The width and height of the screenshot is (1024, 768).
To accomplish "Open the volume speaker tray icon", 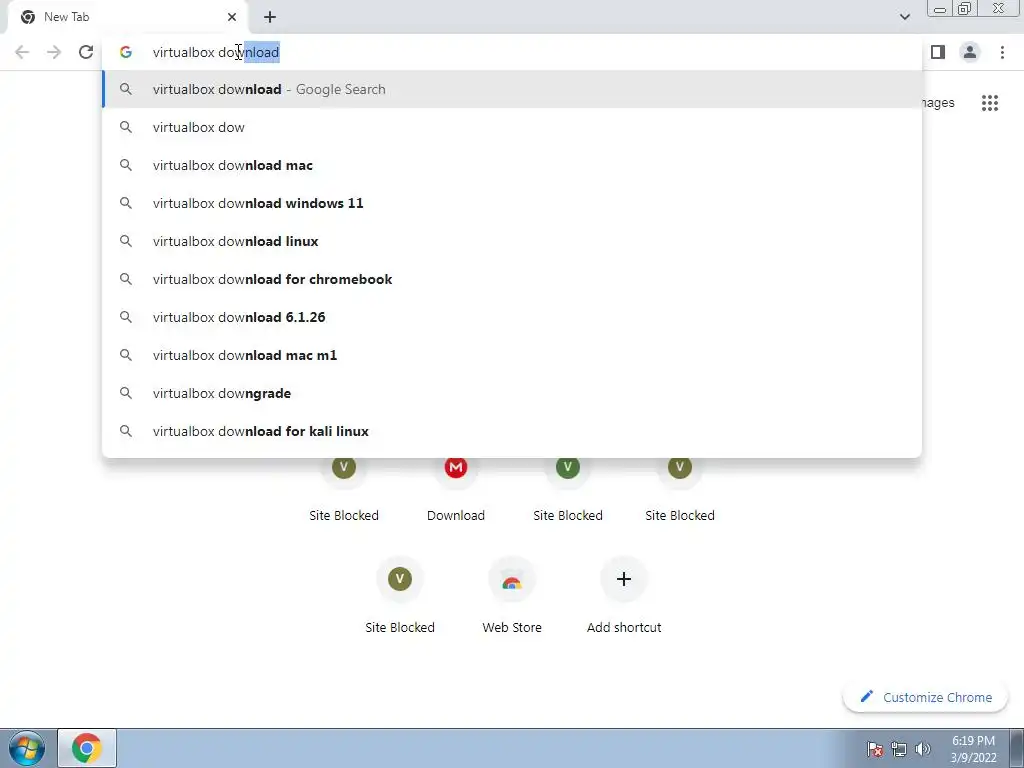I will tap(923, 749).
